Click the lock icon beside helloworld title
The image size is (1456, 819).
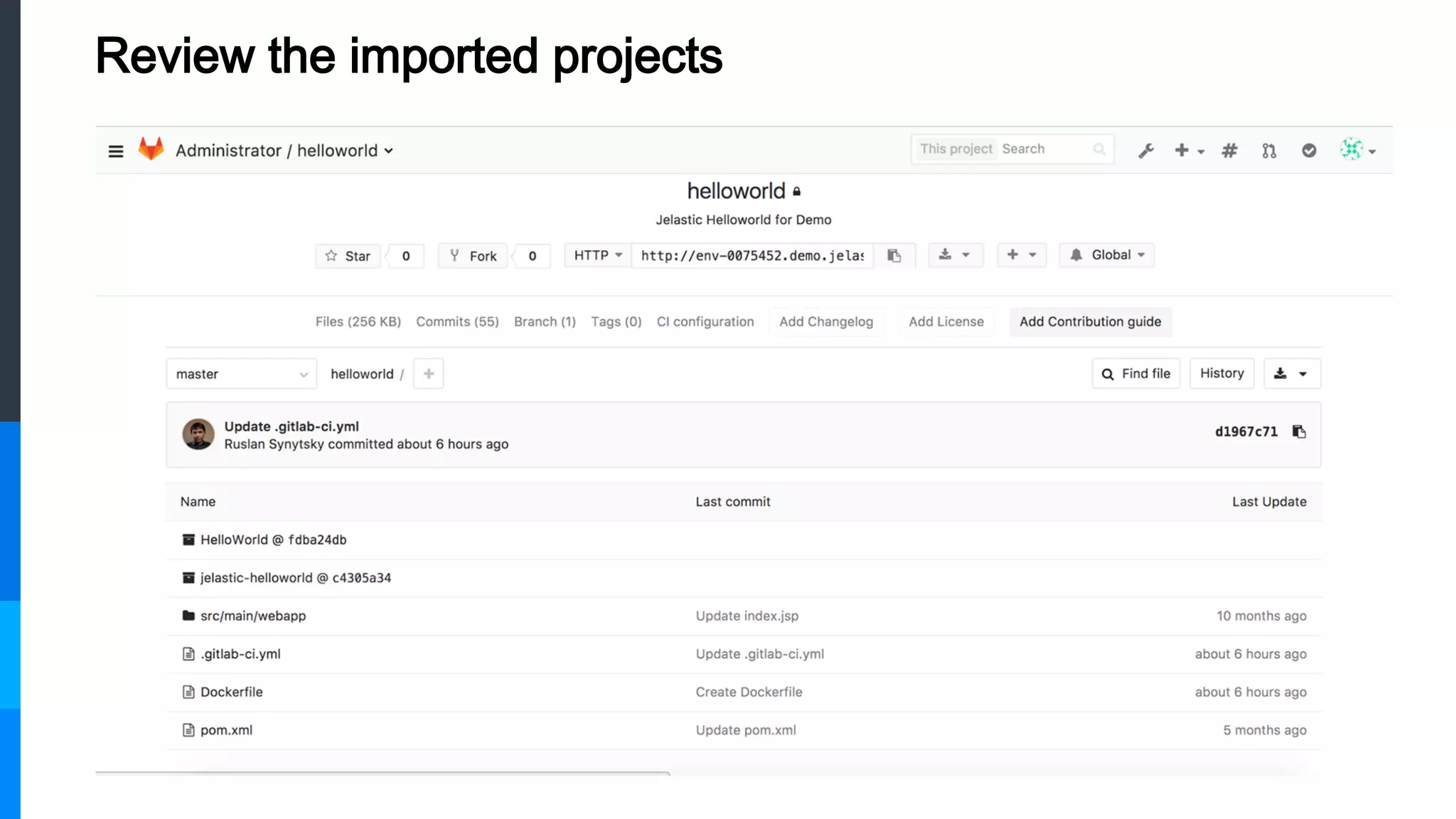[x=797, y=191]
